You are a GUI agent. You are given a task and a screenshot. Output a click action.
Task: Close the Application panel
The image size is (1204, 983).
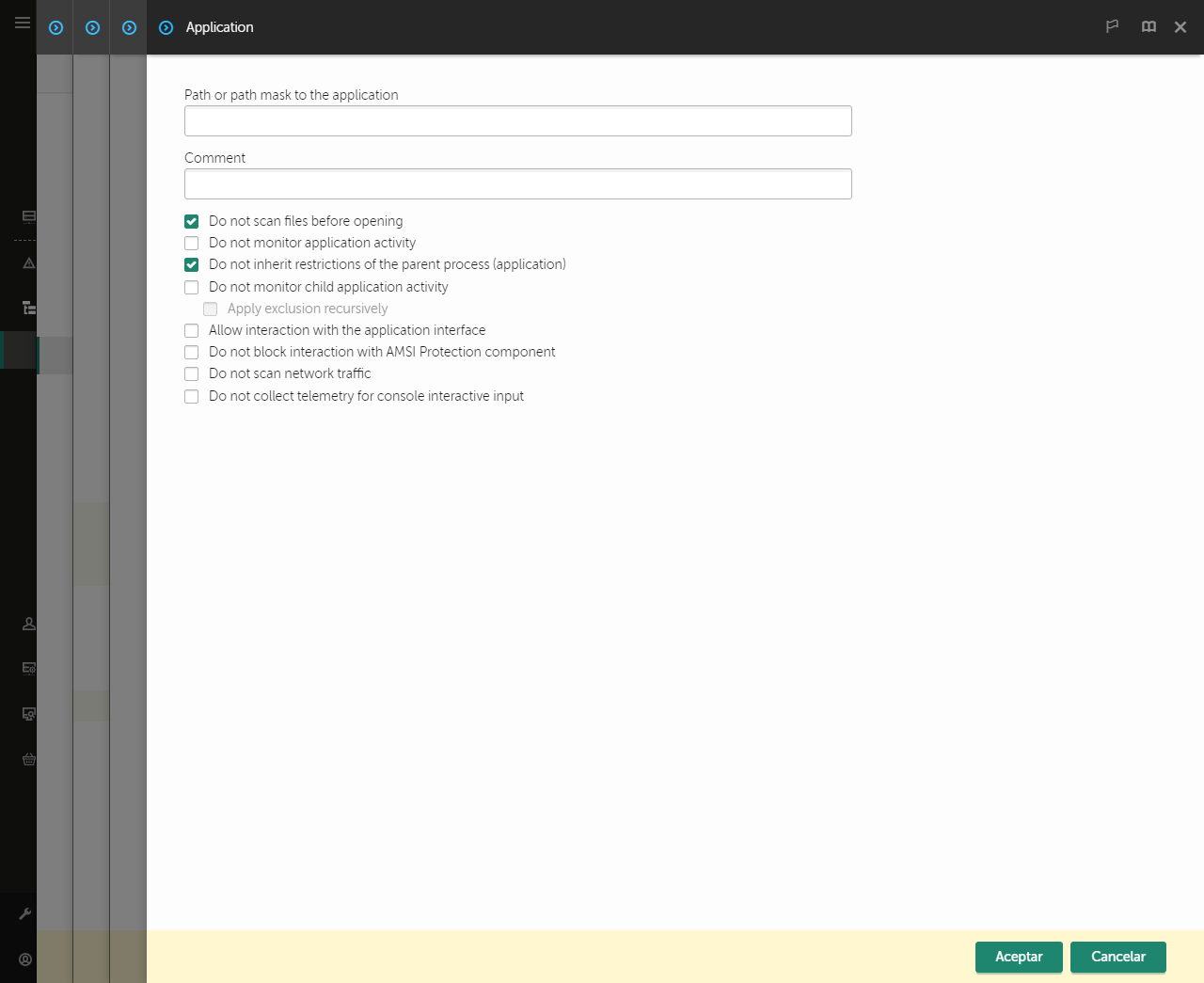(1180, 27)
